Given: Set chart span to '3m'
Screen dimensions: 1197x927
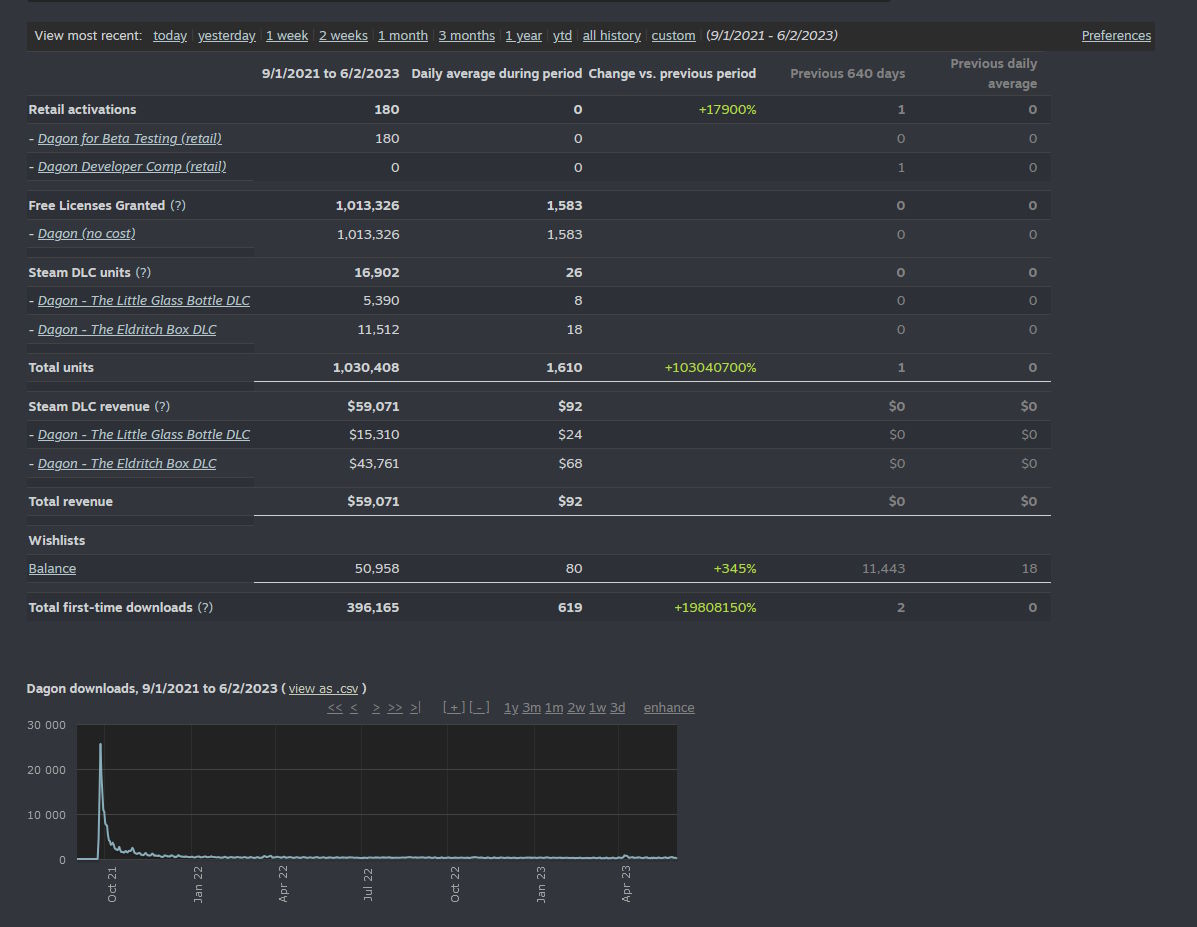Looking at the screenshot, I should 531,708.
